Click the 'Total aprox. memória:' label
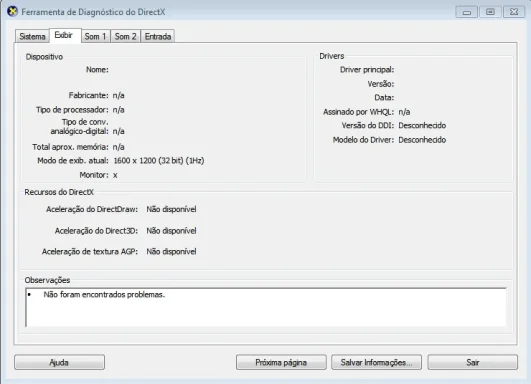531x384 pixels. pos(70,147)
